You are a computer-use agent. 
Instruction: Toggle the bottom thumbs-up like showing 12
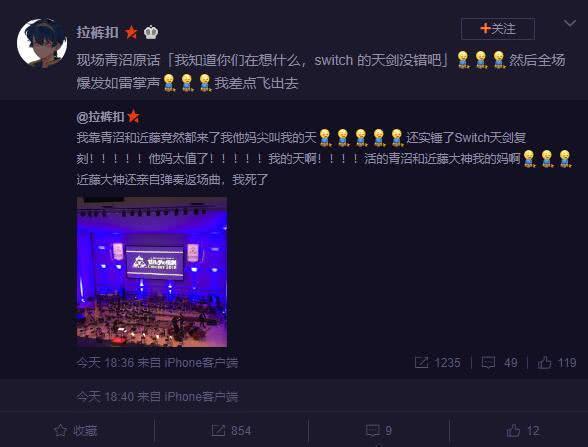coord(523,430)
